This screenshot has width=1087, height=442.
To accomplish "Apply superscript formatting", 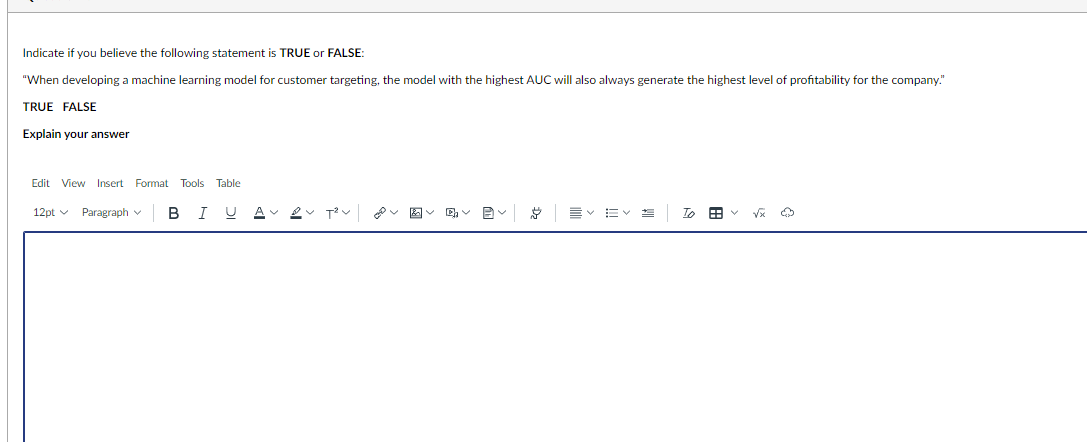I will 333,213.
